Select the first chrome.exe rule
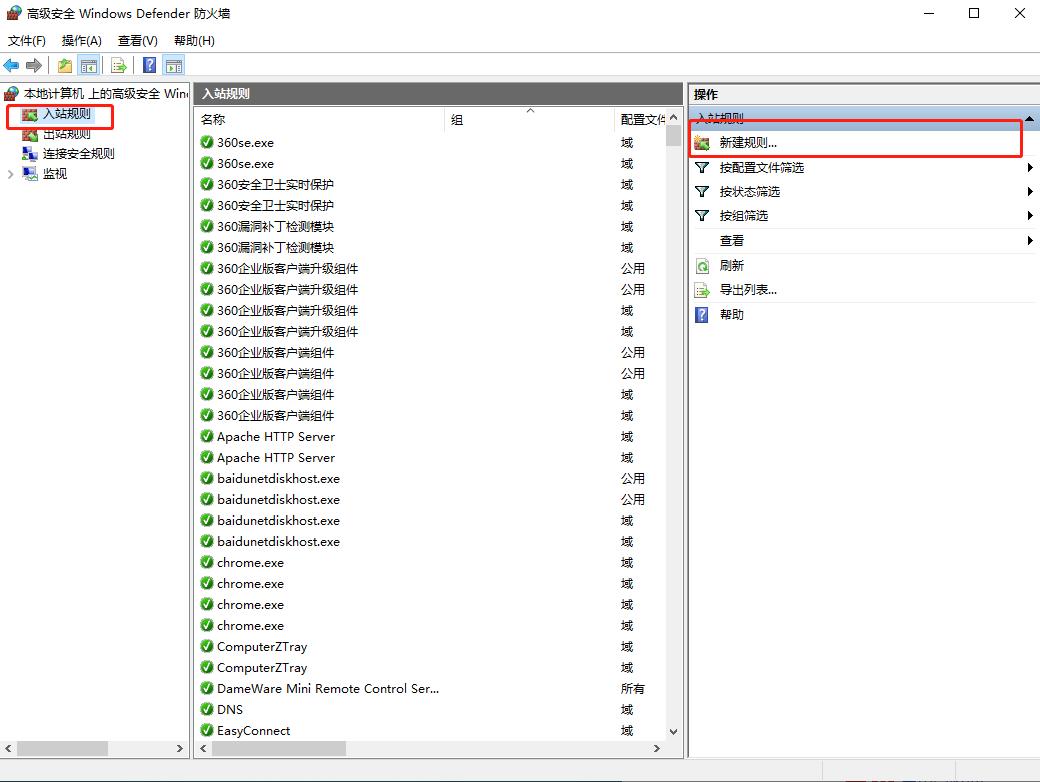This screenshot has height=782, width=1040. click(x=250, y=562)
